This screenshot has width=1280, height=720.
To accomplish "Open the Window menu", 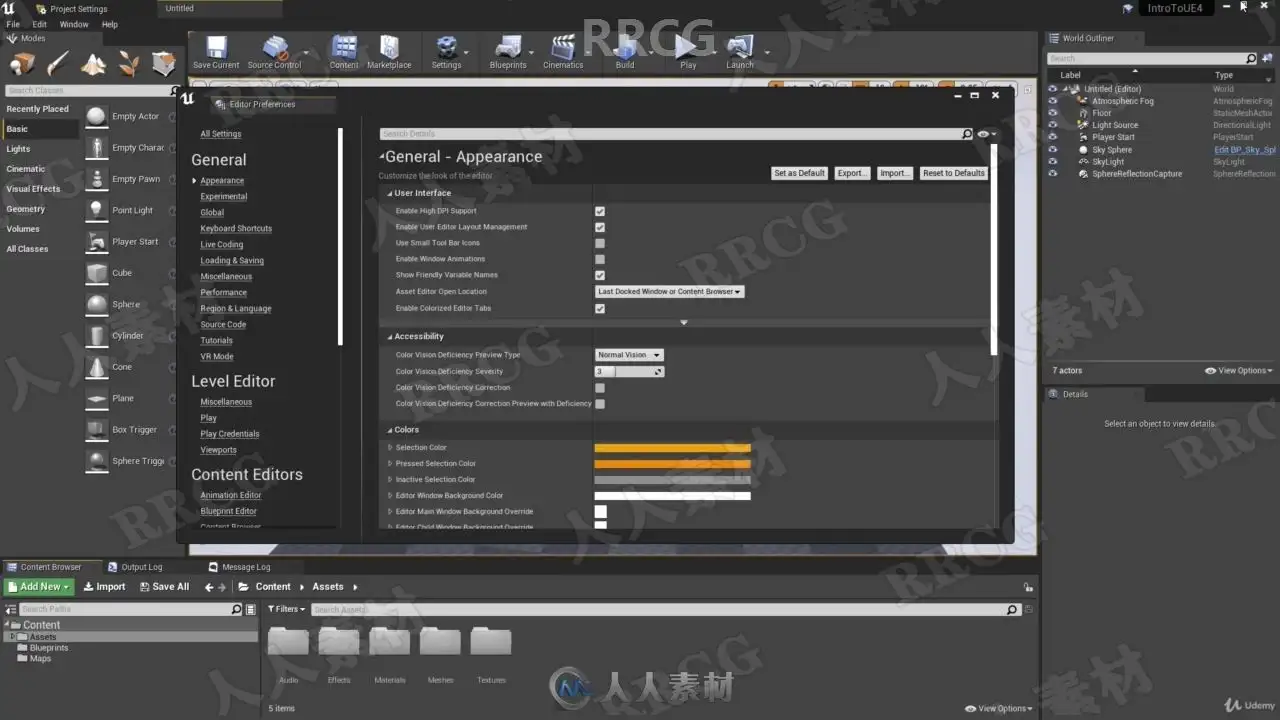I will (74, 24).
